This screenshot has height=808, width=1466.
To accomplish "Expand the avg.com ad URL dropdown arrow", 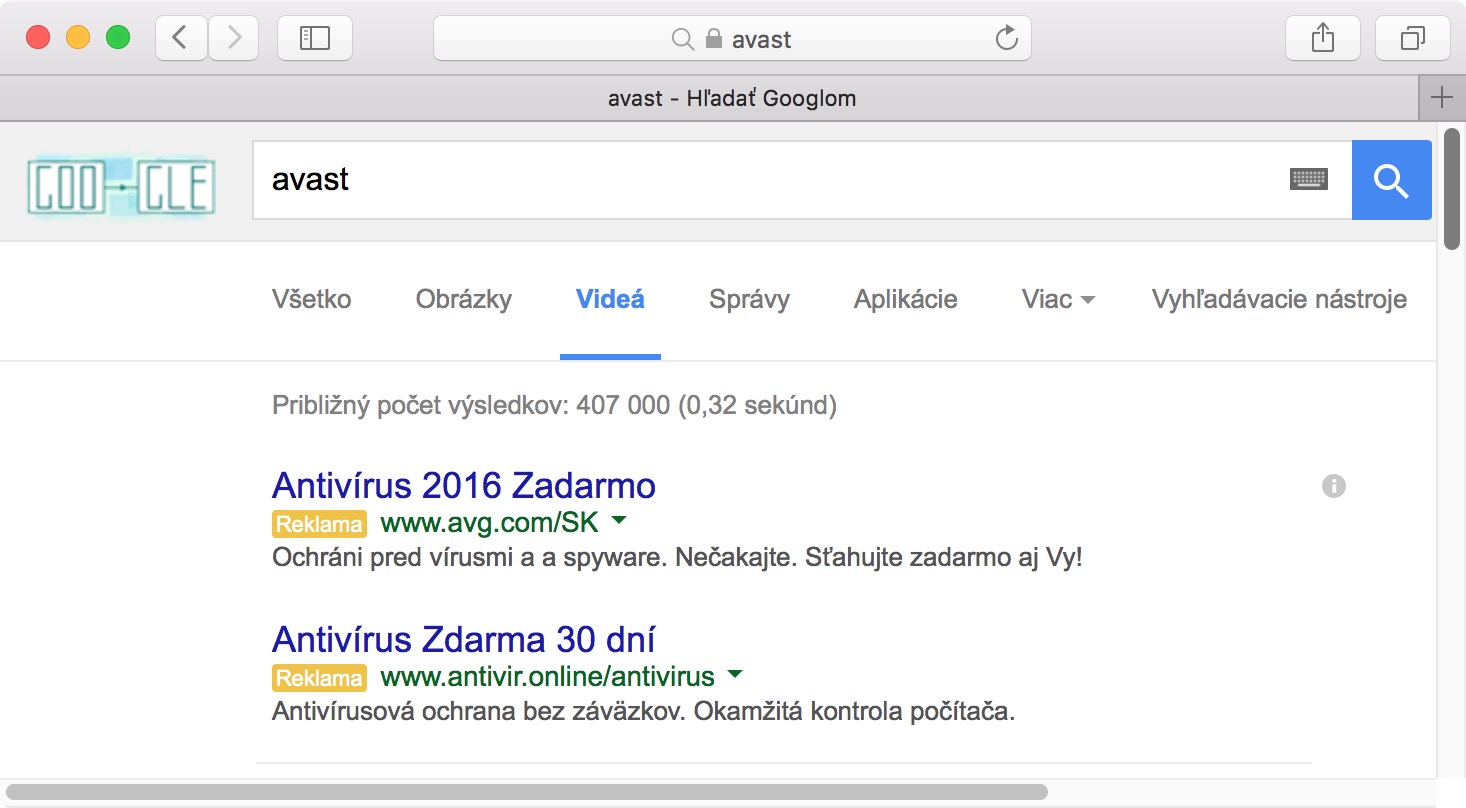I will point(618,520).
